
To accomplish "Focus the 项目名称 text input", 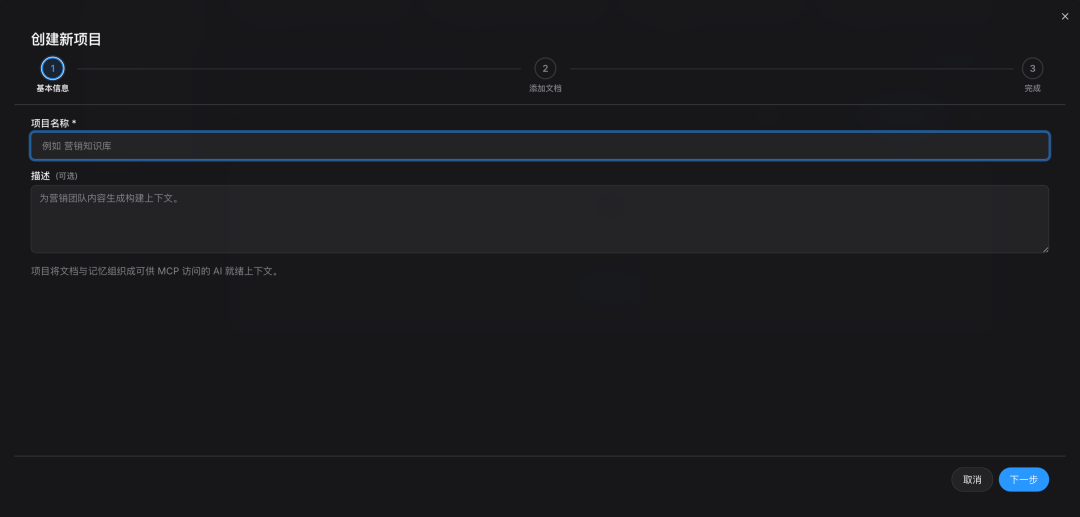I will [540, 146].
